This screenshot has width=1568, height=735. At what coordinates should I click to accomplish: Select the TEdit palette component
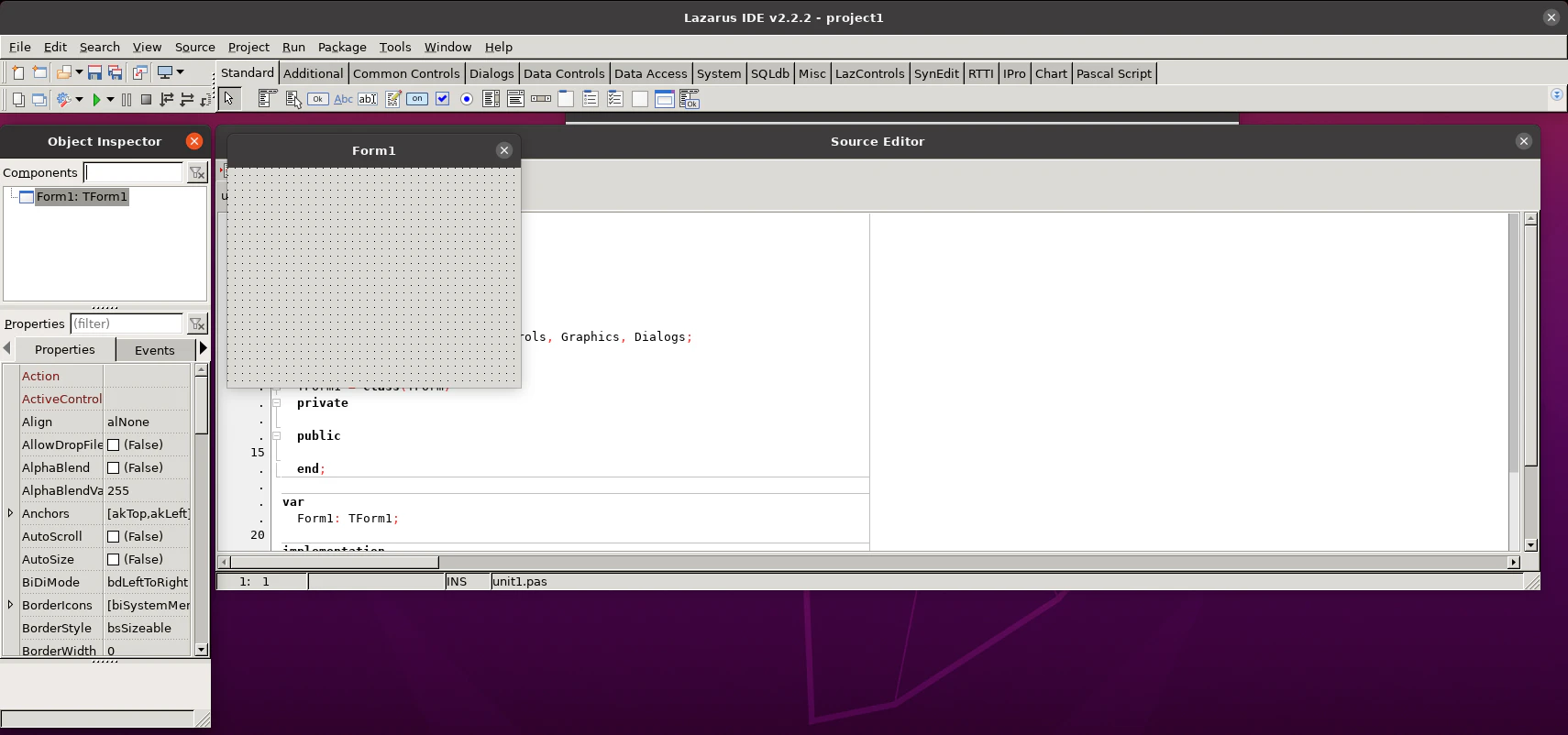(x=368, y=99)
